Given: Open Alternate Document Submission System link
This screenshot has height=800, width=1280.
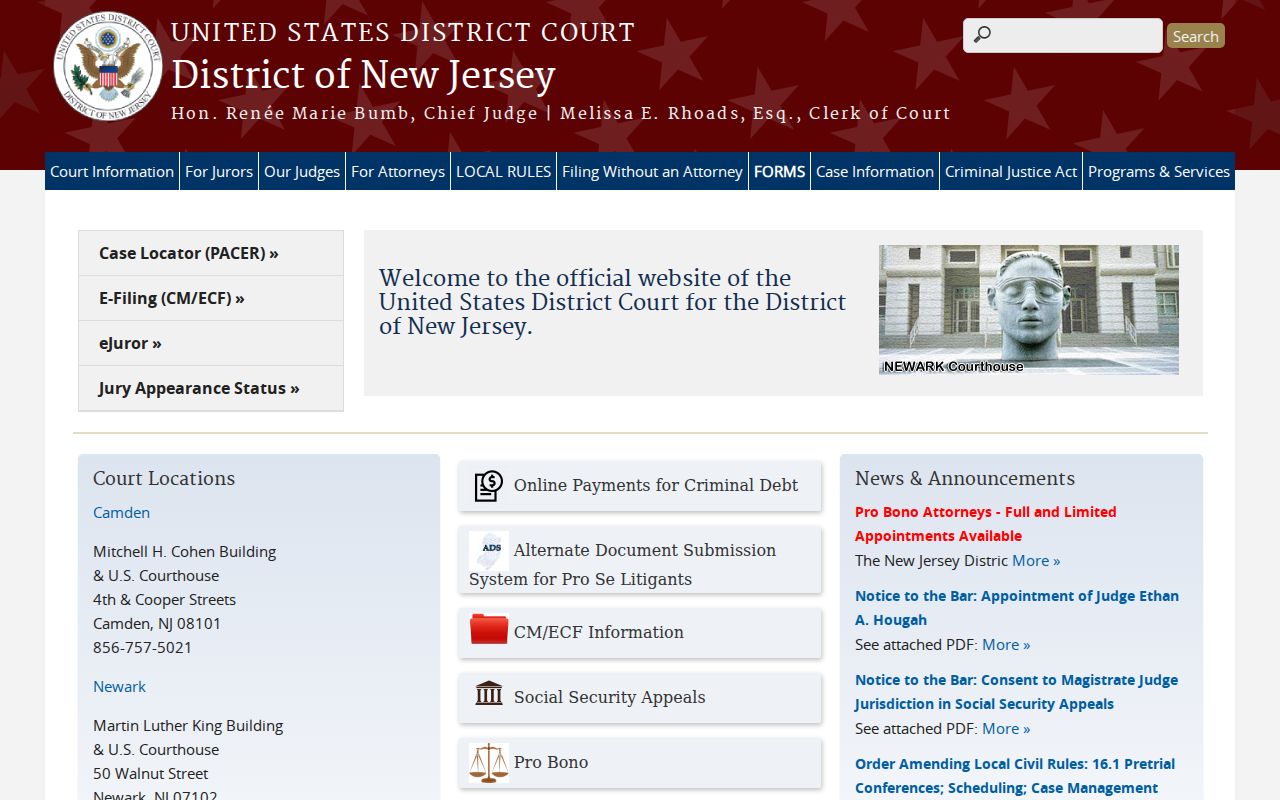Looking at the screenshot, I should point(640,560).
